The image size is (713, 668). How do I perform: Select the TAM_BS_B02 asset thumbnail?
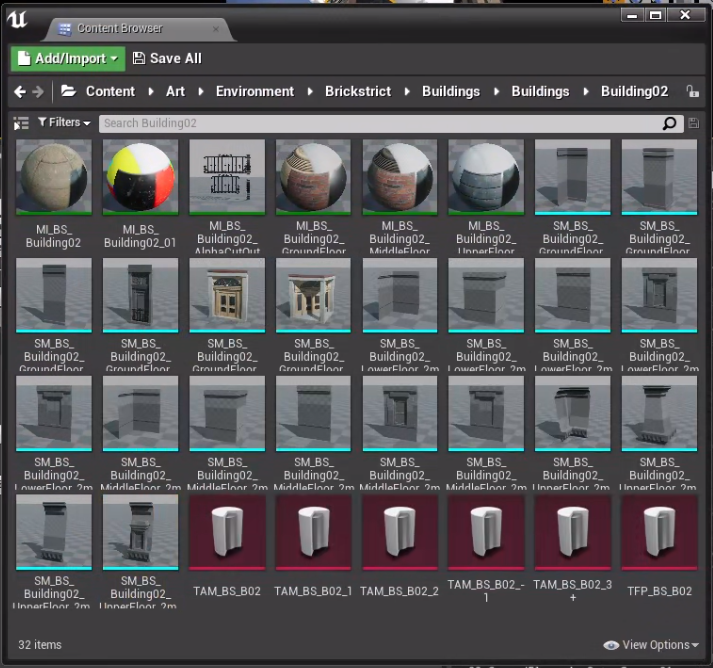pyautogui.click(x=226, y=532)
